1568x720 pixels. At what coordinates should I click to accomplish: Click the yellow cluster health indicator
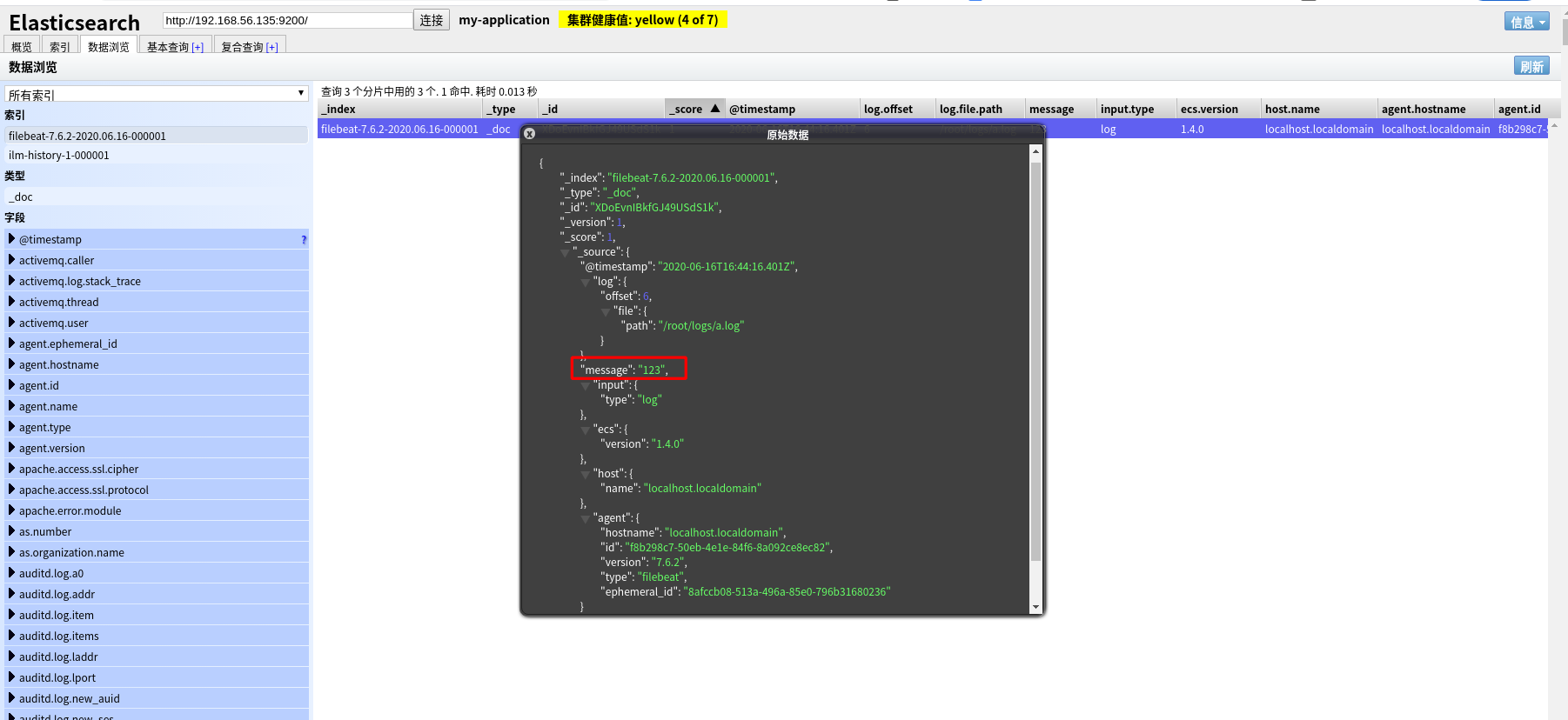coord(642,19)
